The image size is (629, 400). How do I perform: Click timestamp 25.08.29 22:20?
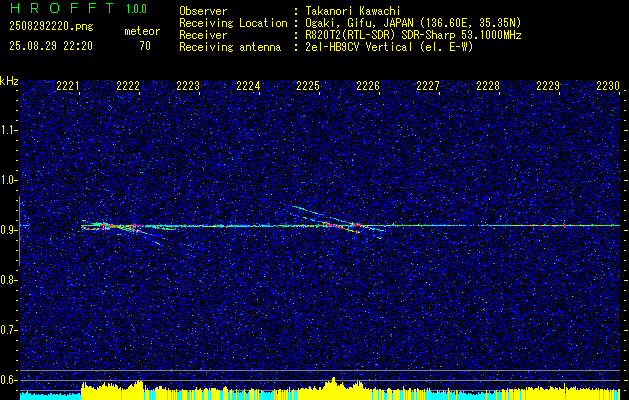click(51, 46)
